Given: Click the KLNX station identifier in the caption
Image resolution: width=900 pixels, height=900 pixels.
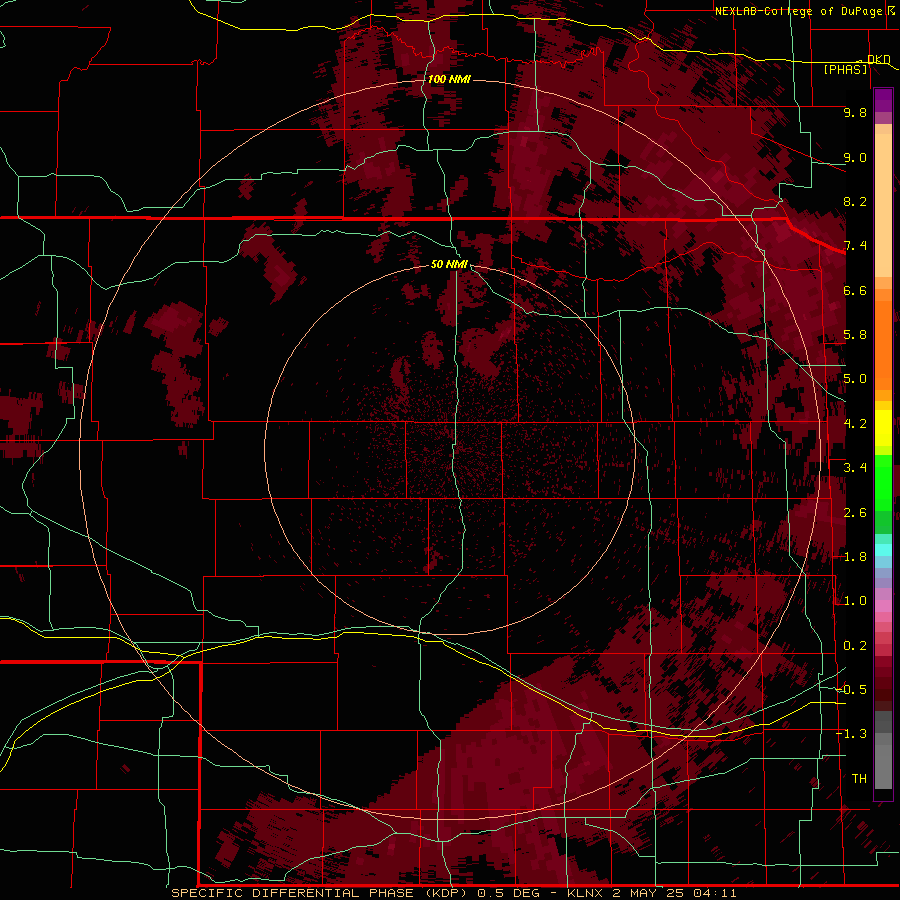Looking at the screenshot, I should point(585,893).
